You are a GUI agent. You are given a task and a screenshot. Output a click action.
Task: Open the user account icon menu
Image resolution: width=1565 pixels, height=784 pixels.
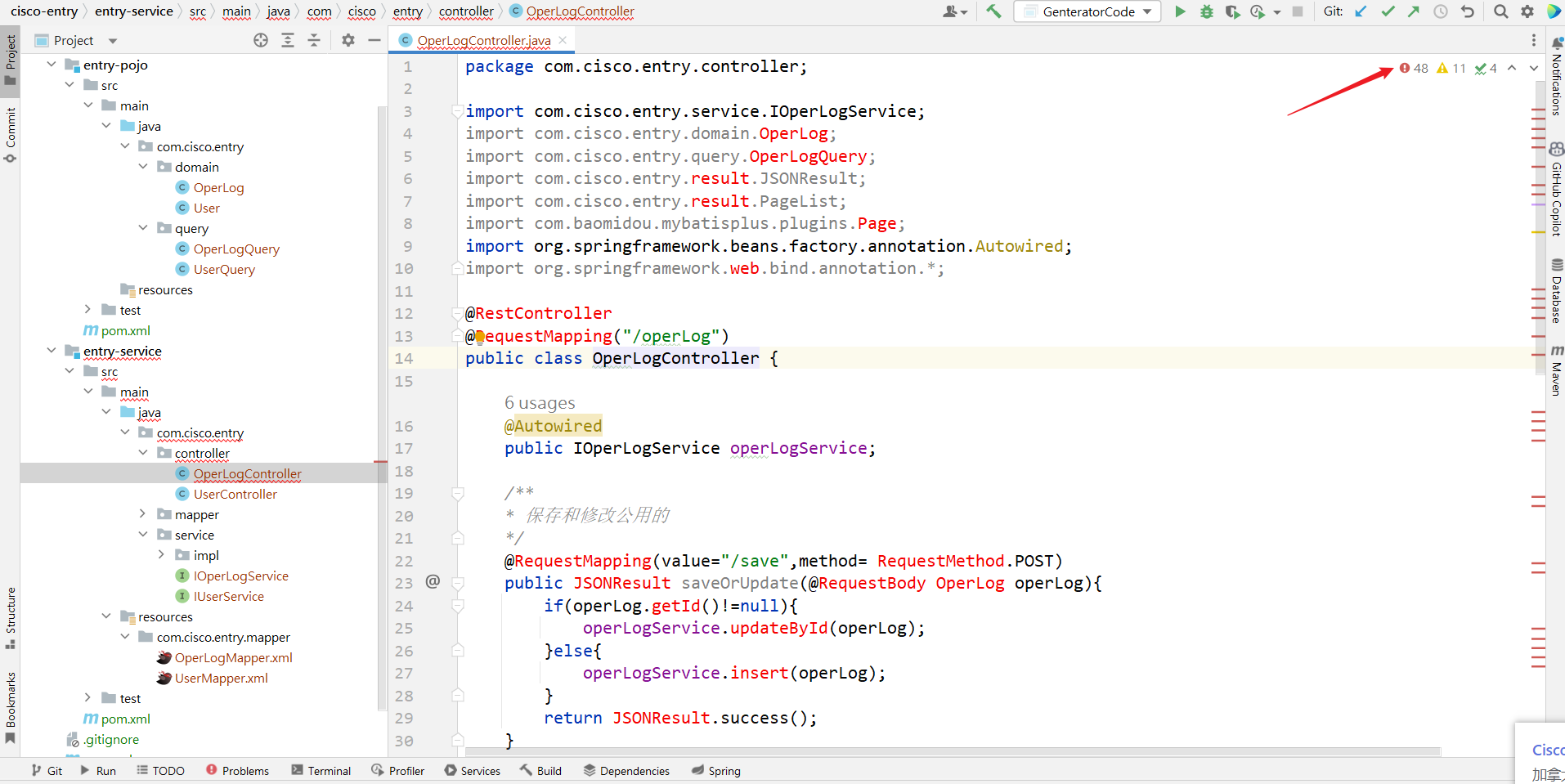tap(954, 11)
